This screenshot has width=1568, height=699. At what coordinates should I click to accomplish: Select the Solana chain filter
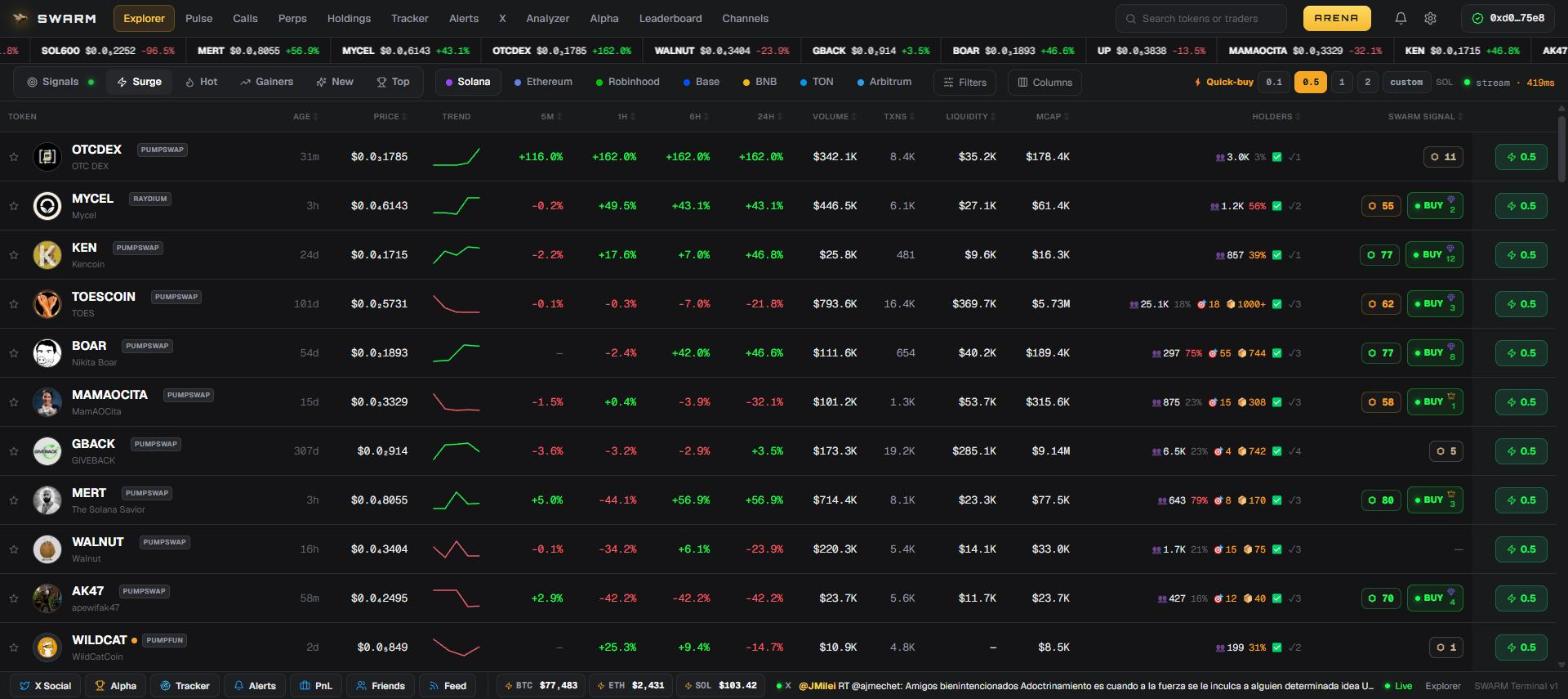pyautogui.click(x=467, y=82)
